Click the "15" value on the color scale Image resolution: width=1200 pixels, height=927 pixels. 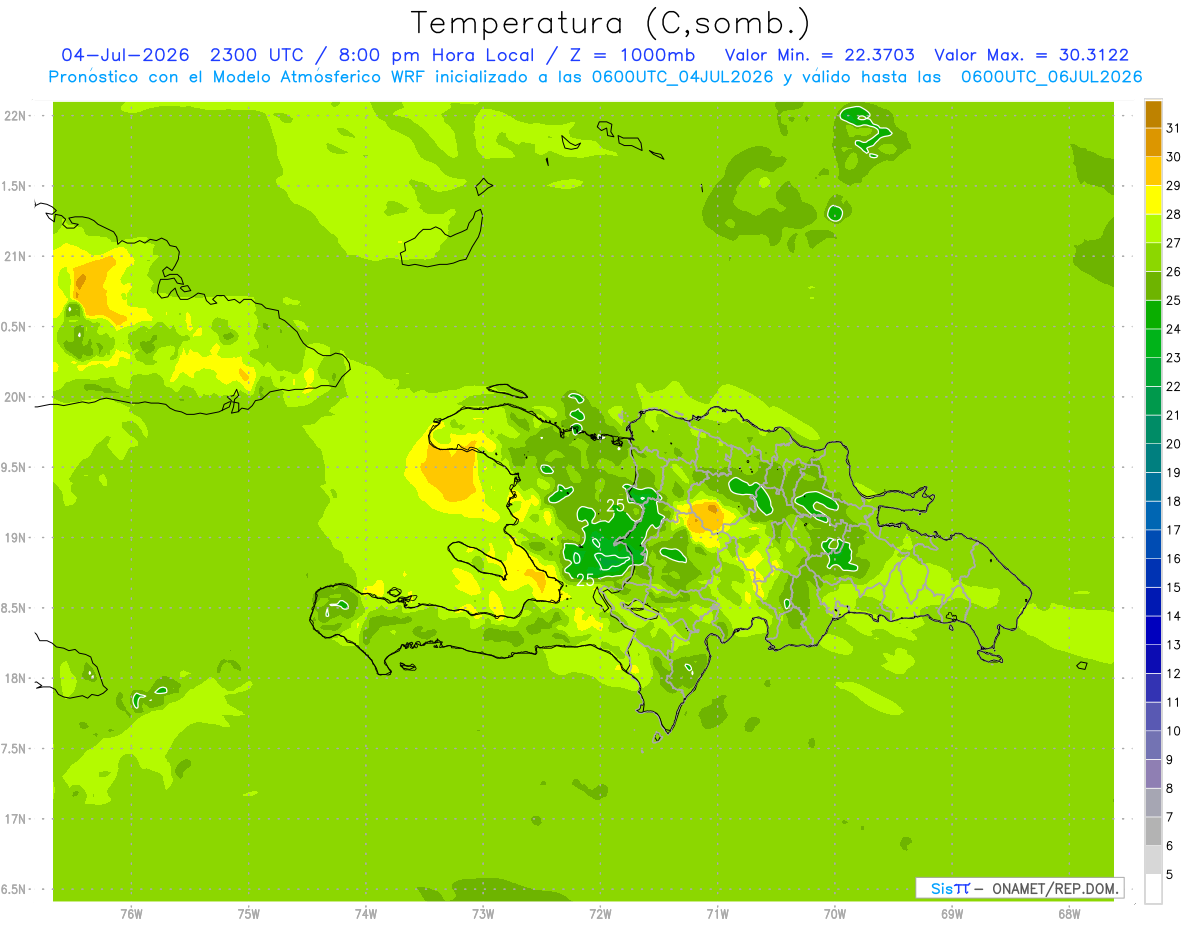[1175, 587]
